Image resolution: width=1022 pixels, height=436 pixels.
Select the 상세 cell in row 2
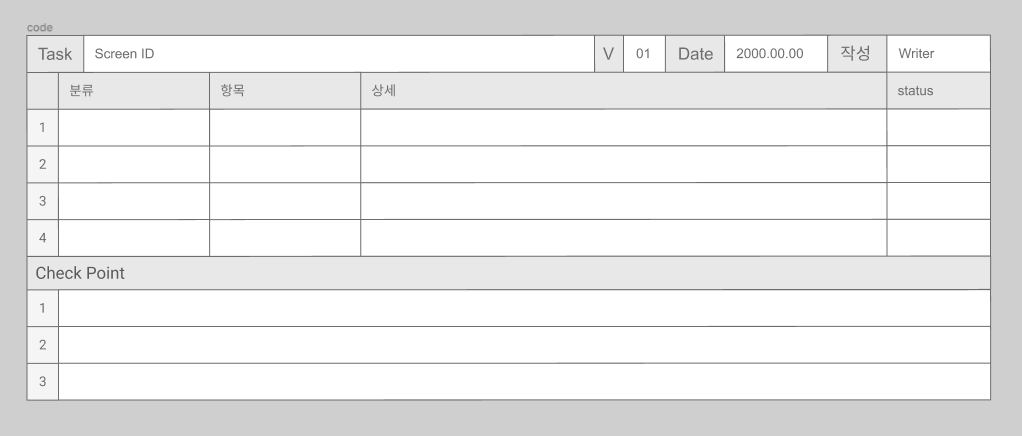click(624, 164)
